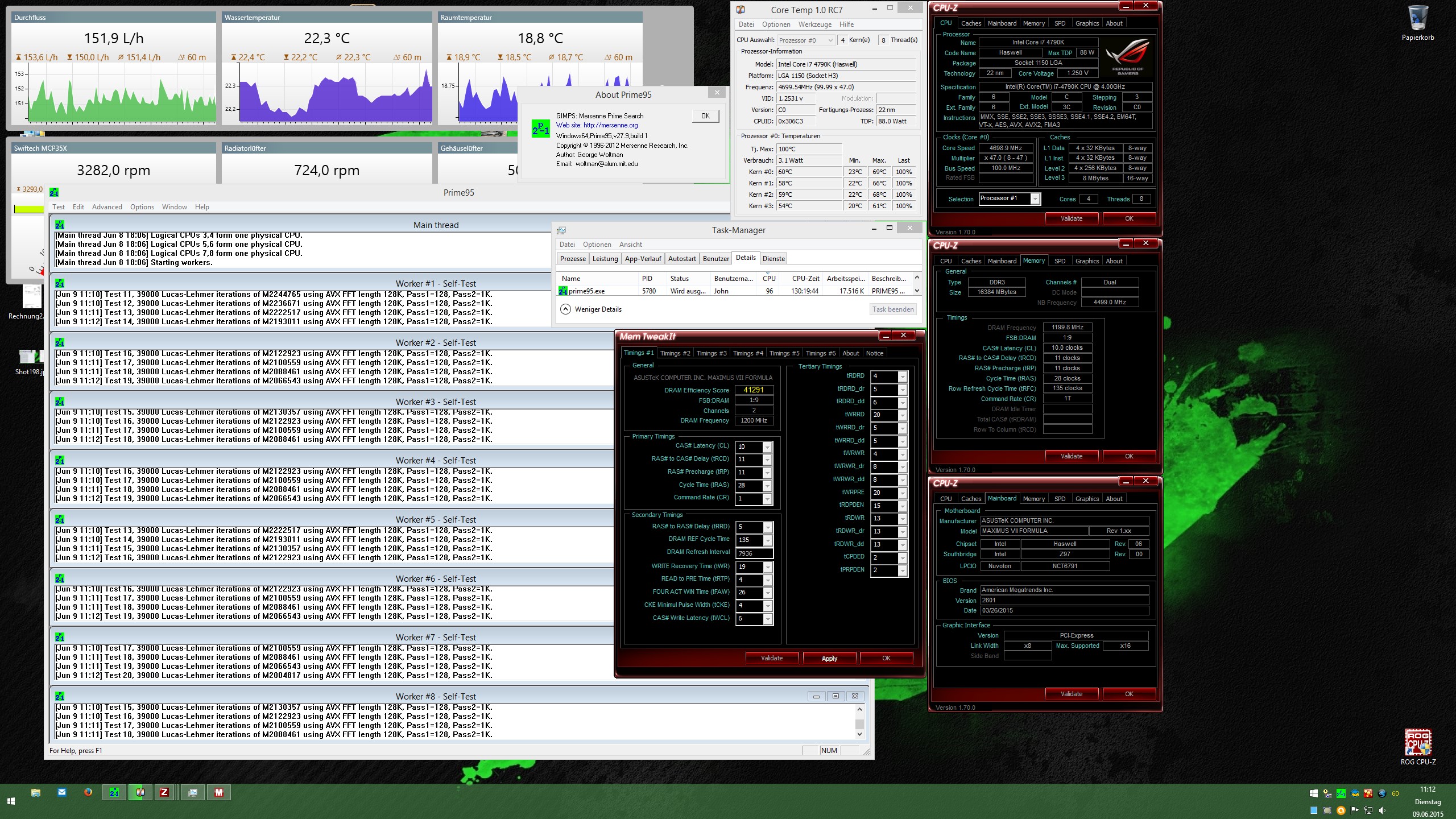
Task: Open File Explorer from the taskbar
Action: 36,792
